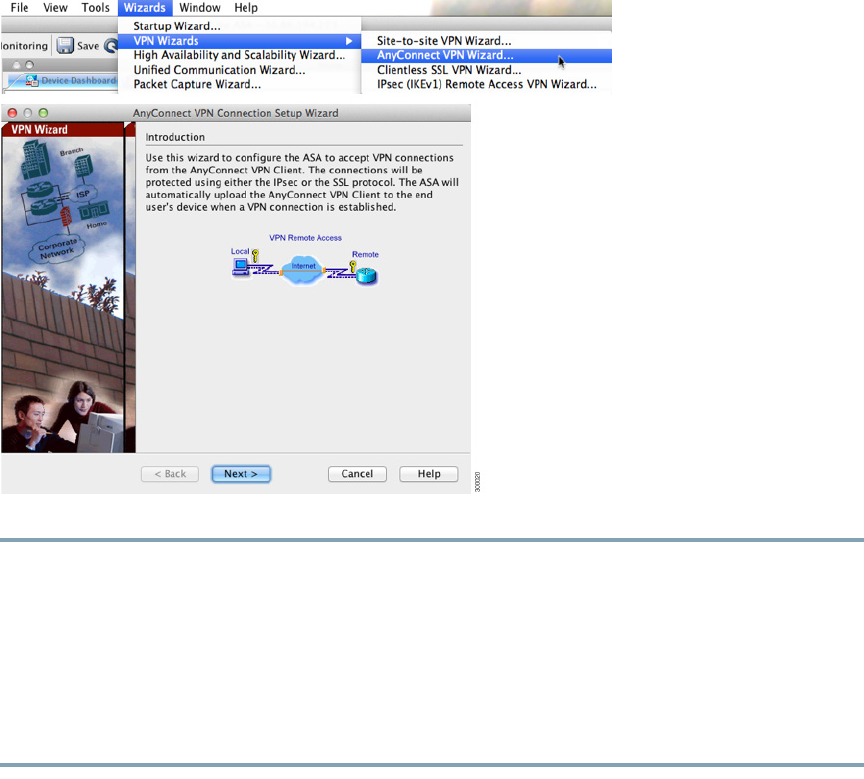Click the Device Dashboard tab icon
The width and height of the screenshot is (864, 779).
(x=32, y=80)
